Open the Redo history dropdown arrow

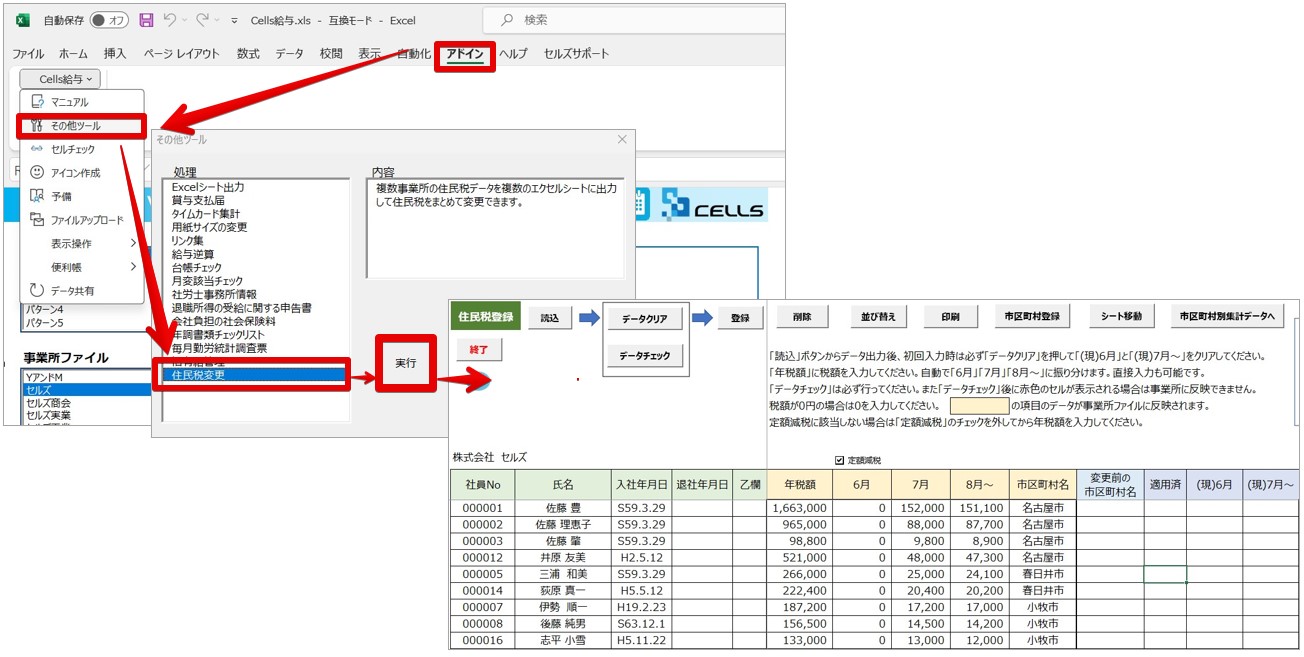(219, 21)
